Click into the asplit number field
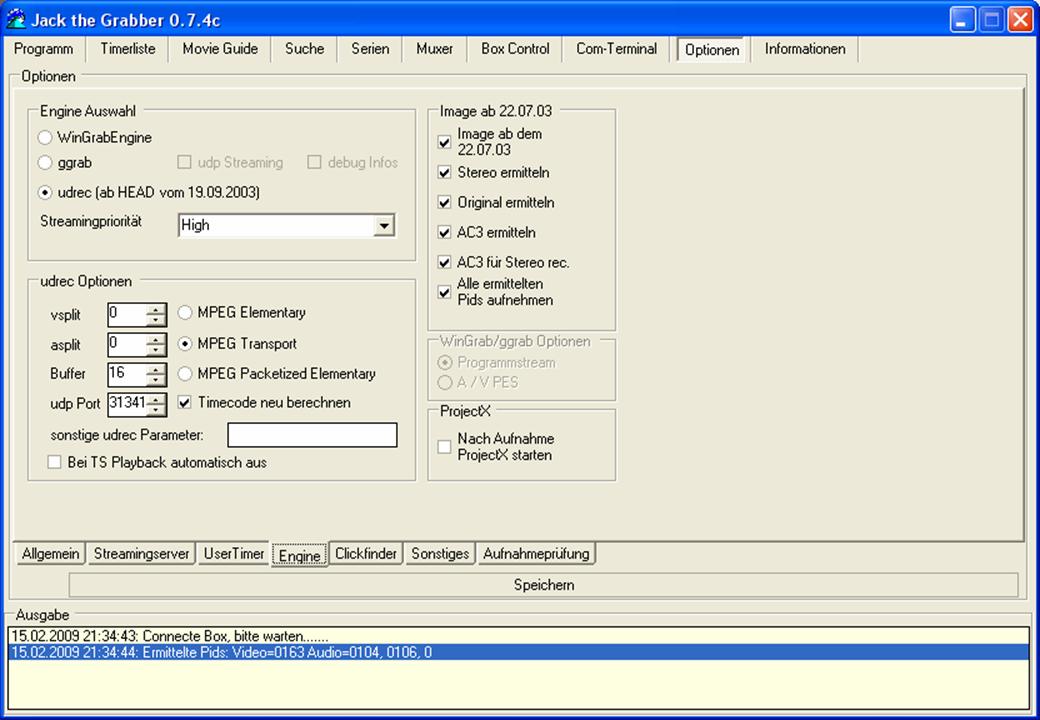Viewport: 1040px width, 720px height. (127, 345)
